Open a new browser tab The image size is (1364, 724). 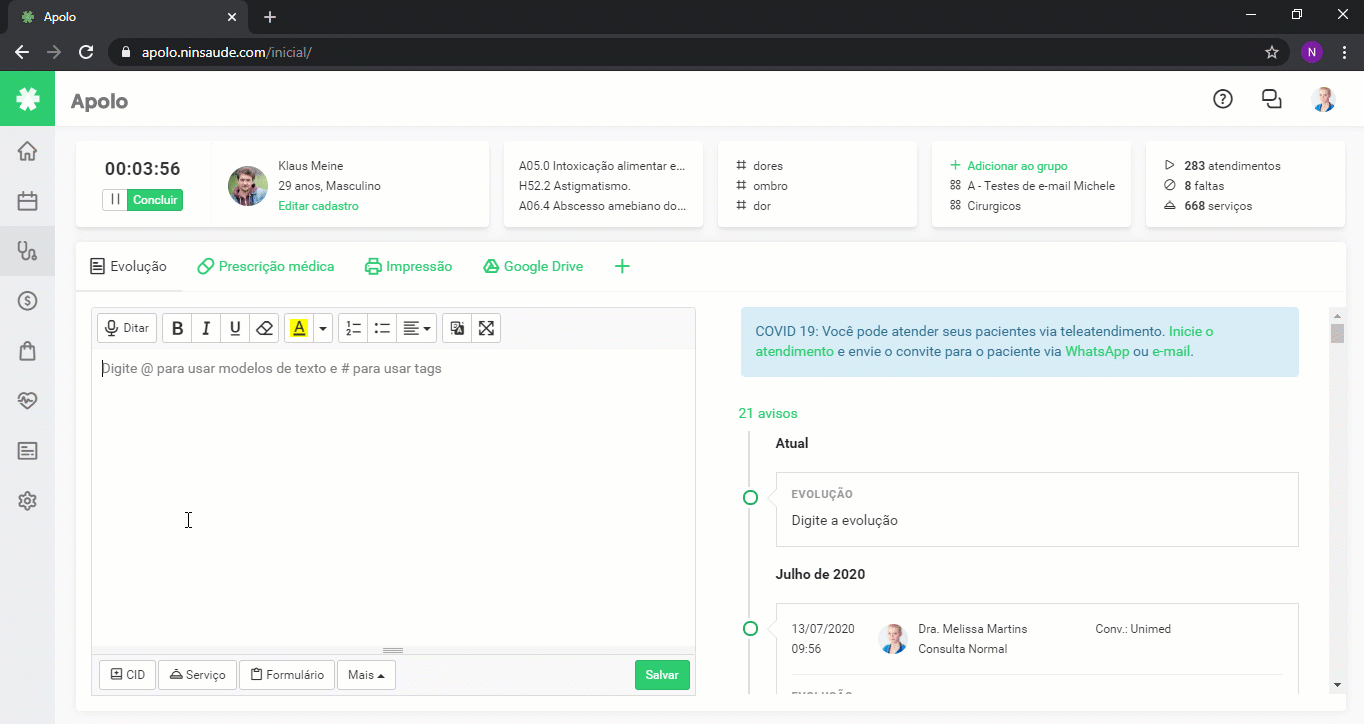[x=270, y=17]
